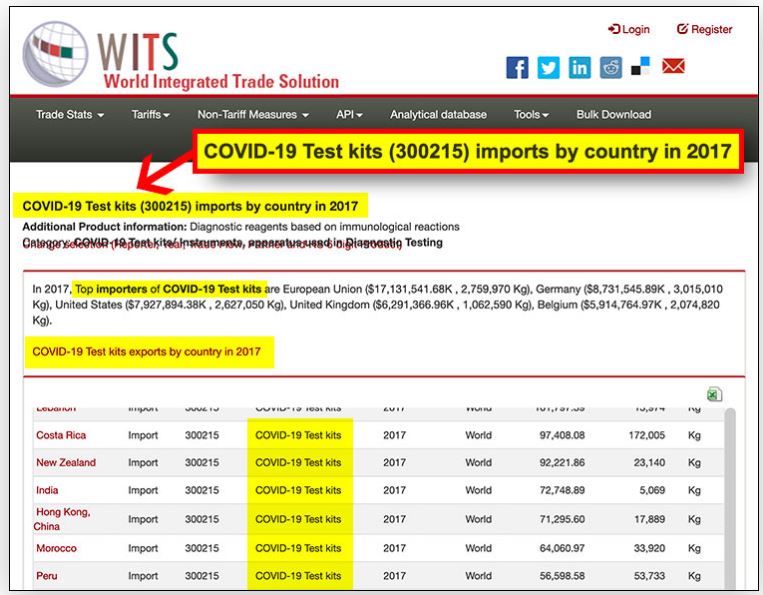Share page on LinkedIn icon
The width and height of the screenshot is (763, 595).
coord(580,68)
